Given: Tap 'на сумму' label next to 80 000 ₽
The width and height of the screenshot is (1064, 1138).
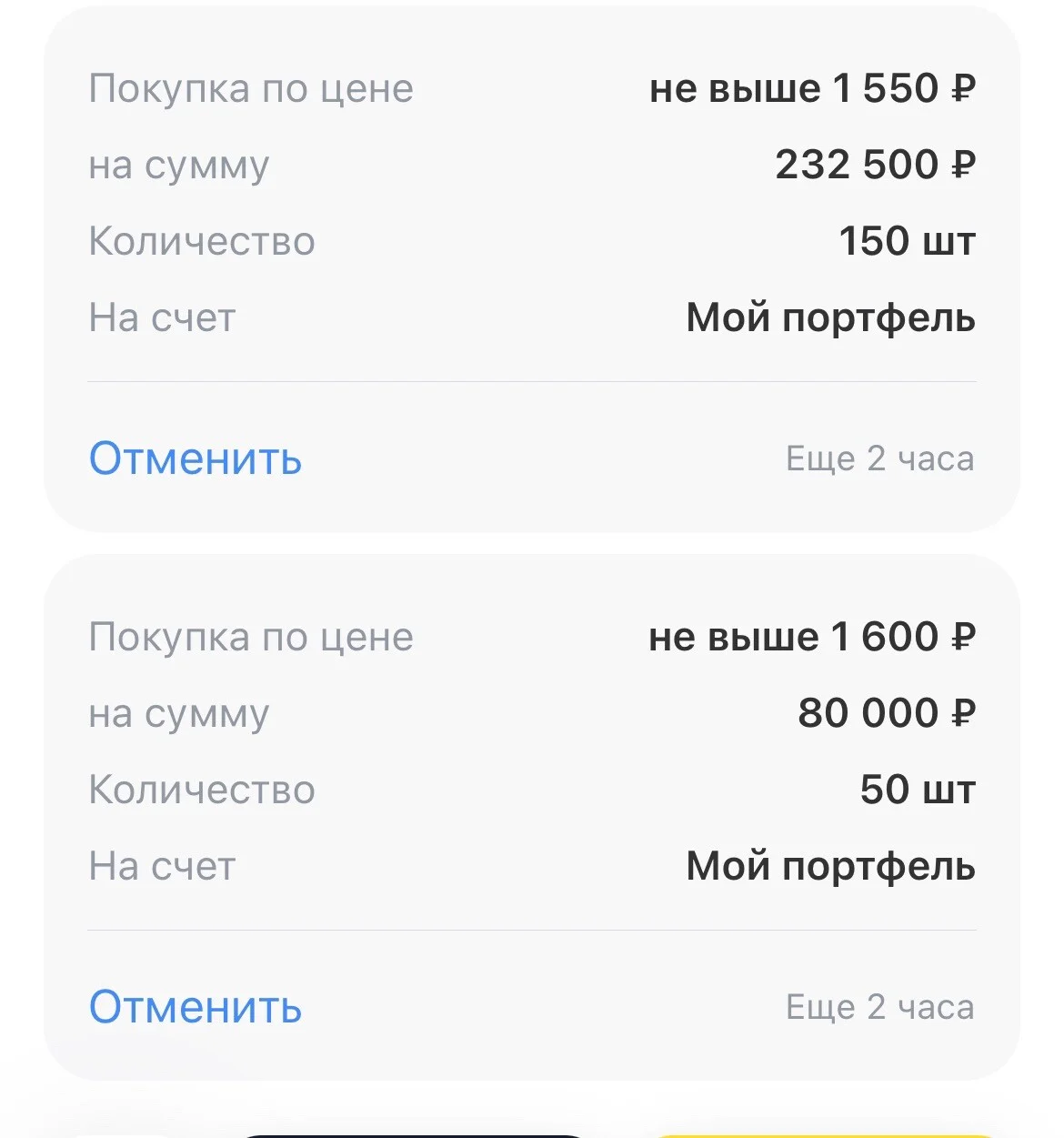Looking at the screenshot, I should (x=179, y=715).
